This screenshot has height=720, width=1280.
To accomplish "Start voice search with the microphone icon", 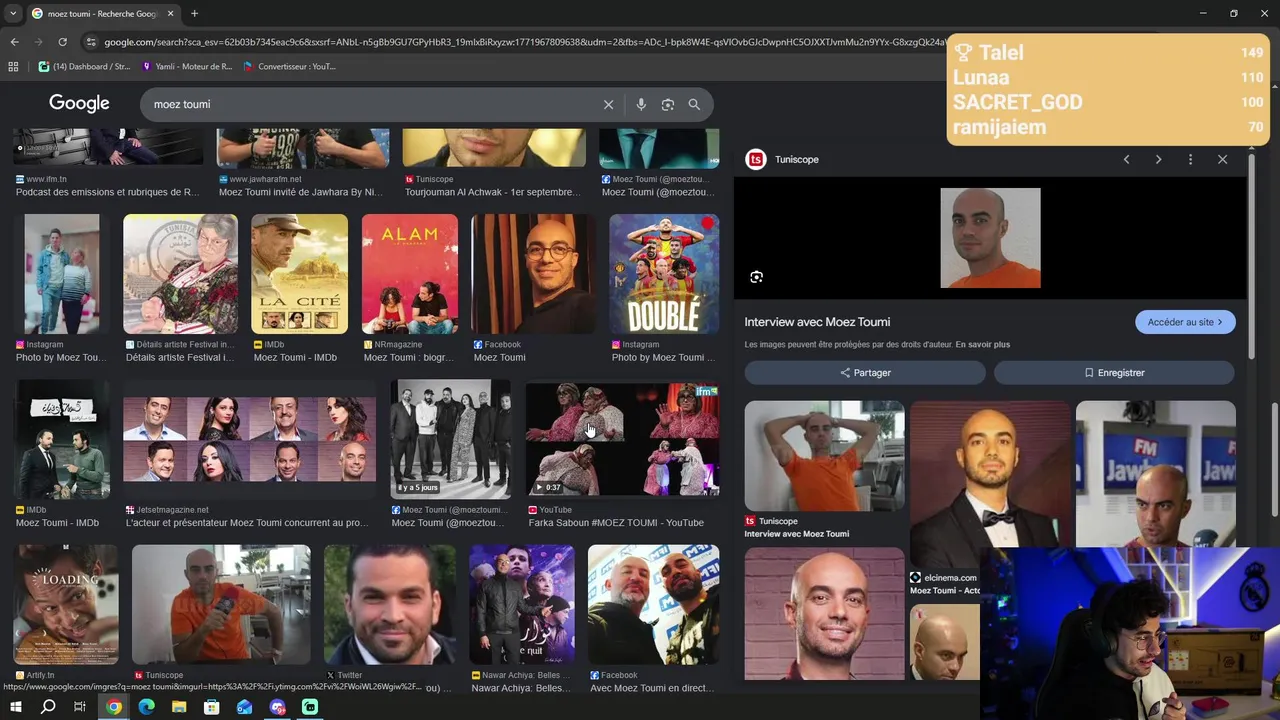I will point(641,104).
